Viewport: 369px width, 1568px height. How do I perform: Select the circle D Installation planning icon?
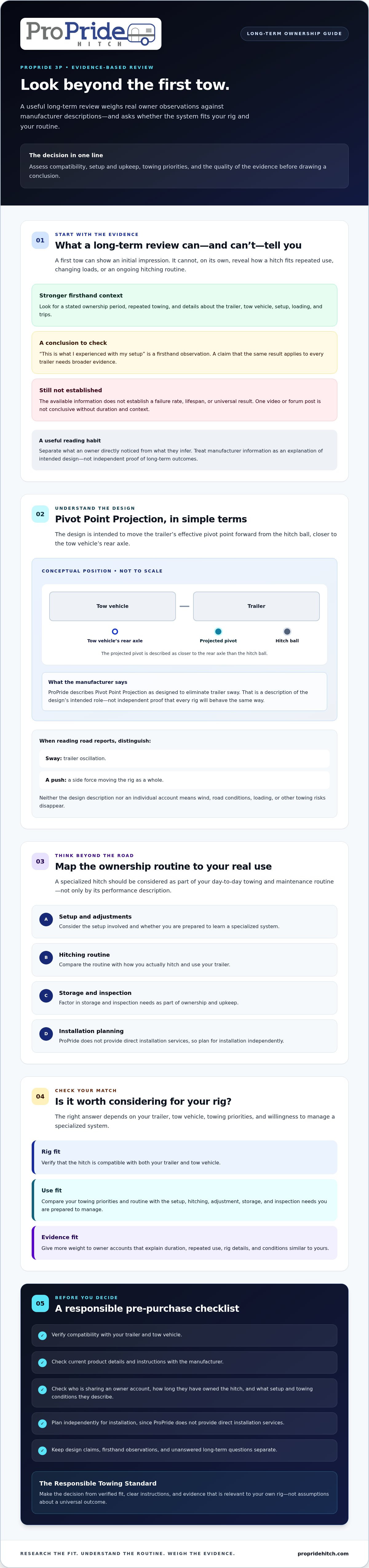(x=46, y=1034)
